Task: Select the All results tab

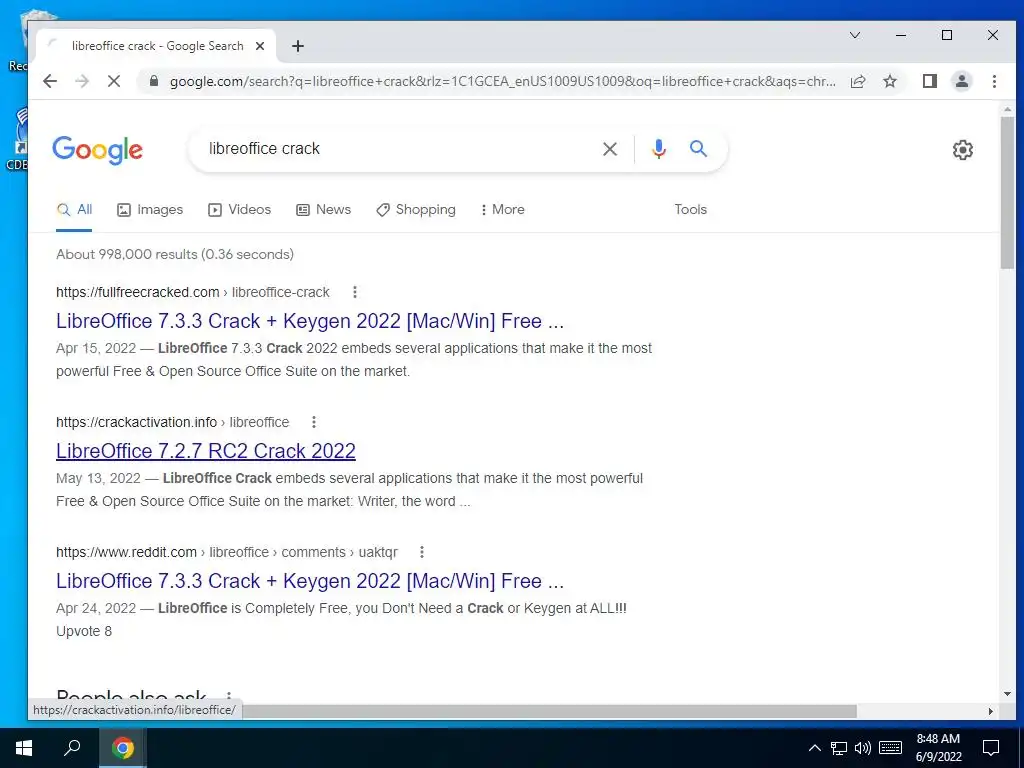Action: 74,210
